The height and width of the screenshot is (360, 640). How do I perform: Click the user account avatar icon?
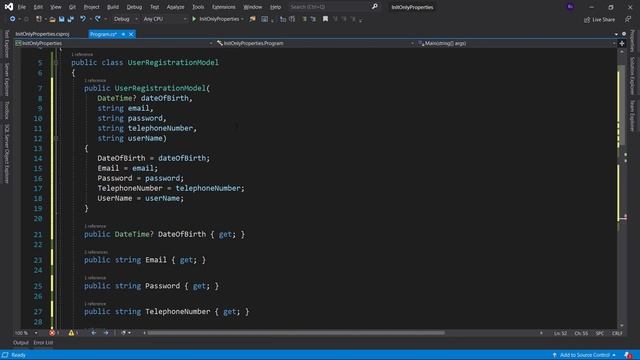[x=570, y=7]
